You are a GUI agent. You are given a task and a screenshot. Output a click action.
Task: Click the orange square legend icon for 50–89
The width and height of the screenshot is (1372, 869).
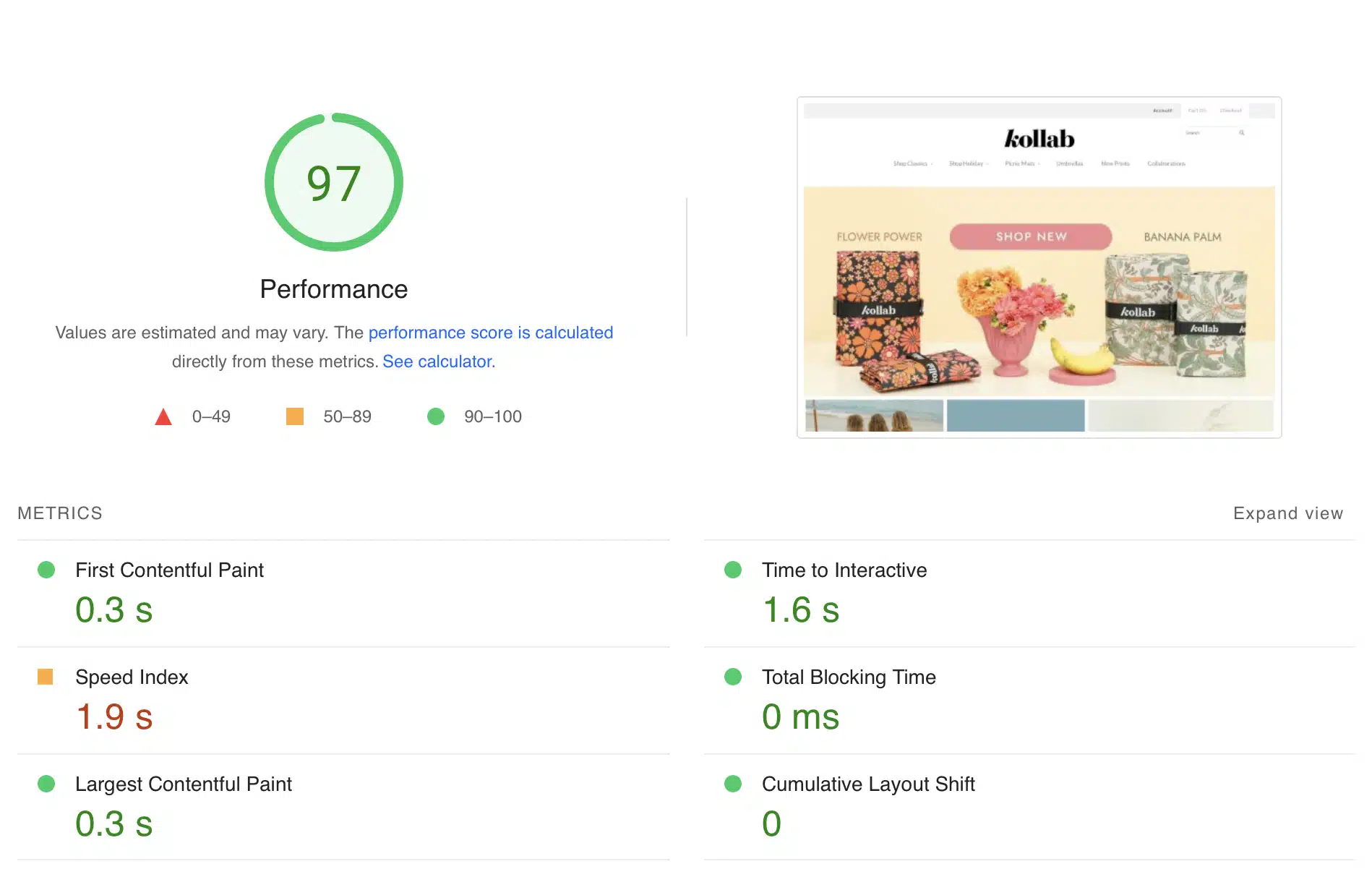[x=296, y=416]
